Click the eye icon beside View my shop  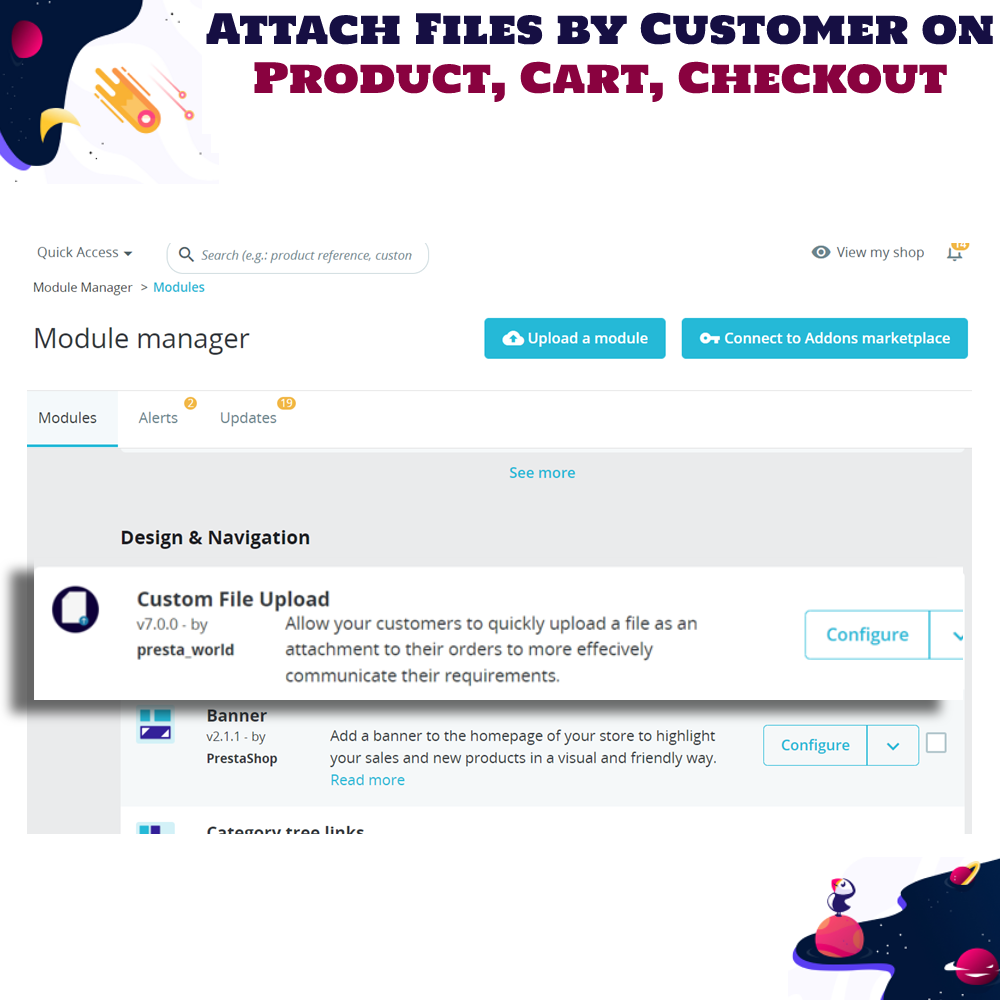click(x=821, y=253)
